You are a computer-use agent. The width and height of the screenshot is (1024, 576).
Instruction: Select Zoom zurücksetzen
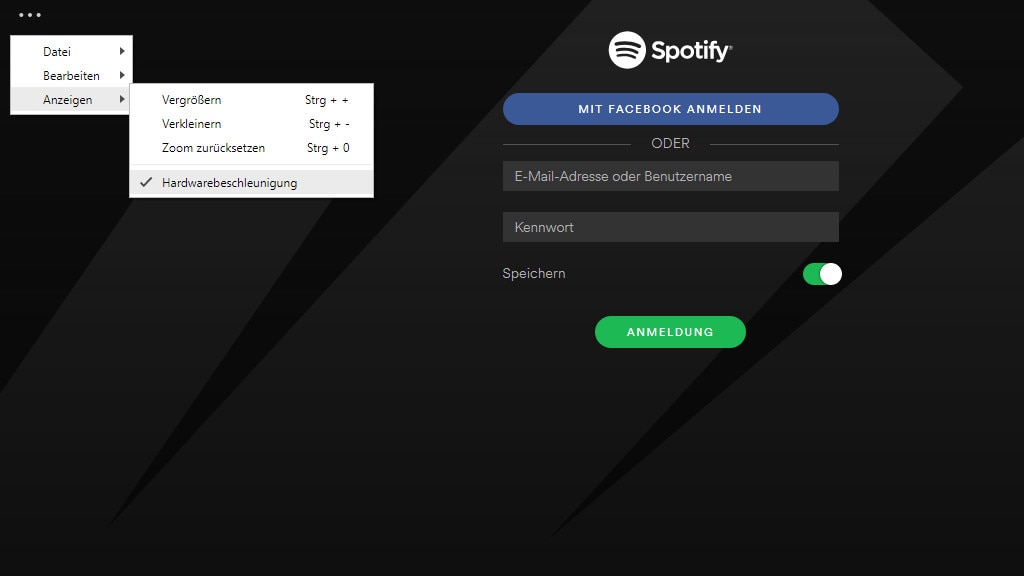coord(251,148)
